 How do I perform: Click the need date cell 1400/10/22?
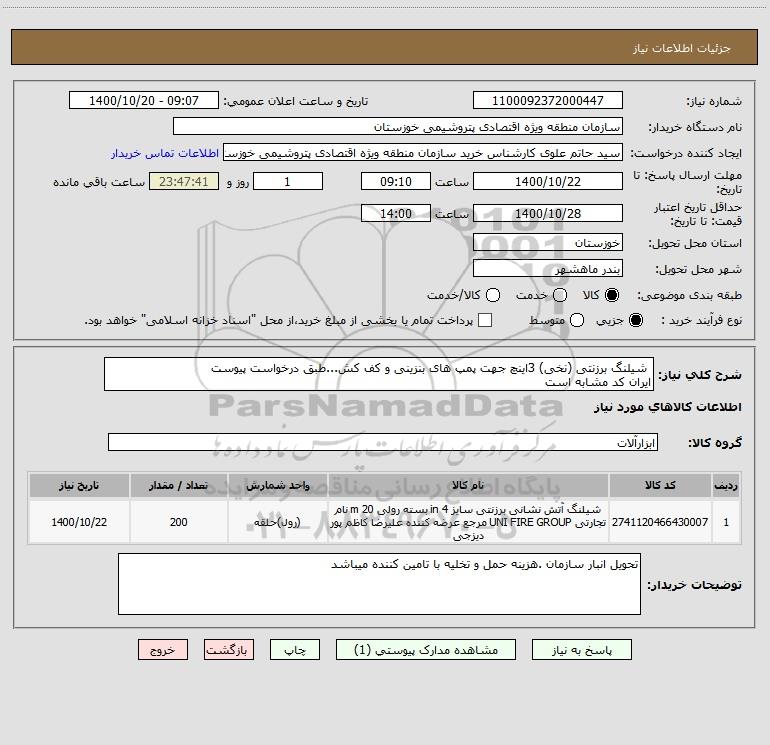[79, 522]
